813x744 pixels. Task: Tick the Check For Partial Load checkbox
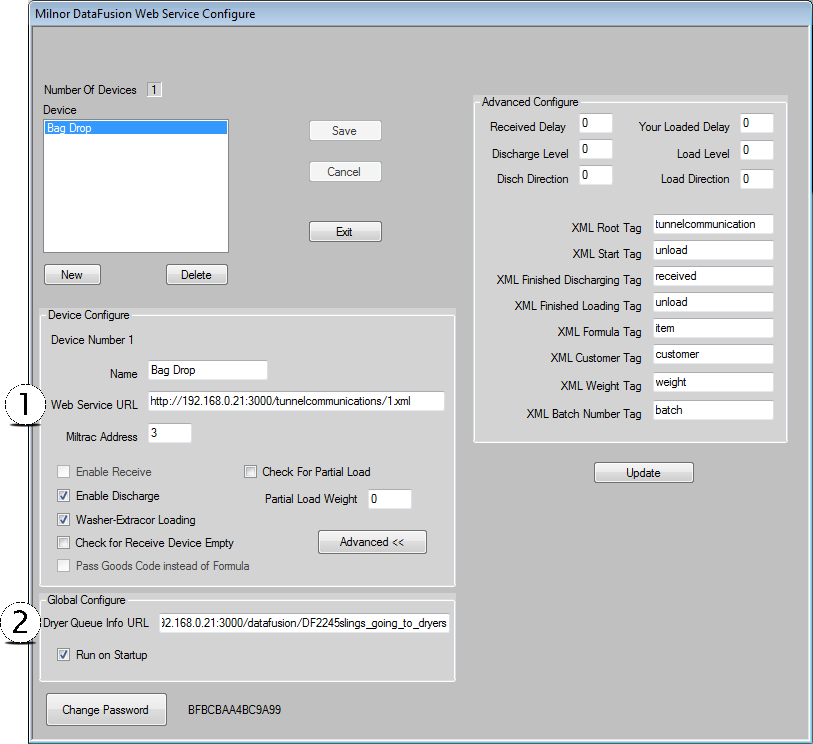tap(251, 472)
